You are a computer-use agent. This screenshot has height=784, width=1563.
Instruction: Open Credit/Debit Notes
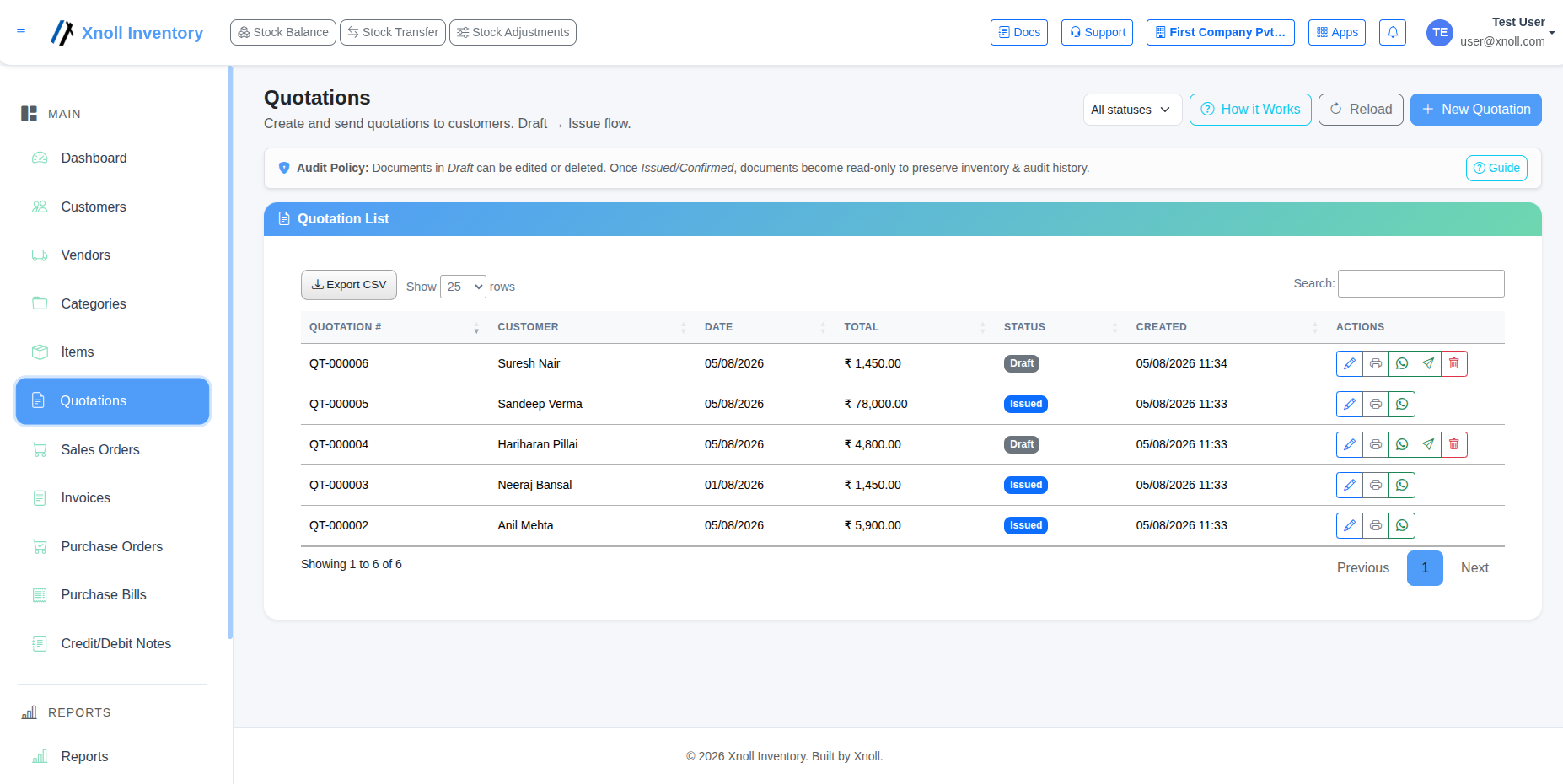pos(112,643)
